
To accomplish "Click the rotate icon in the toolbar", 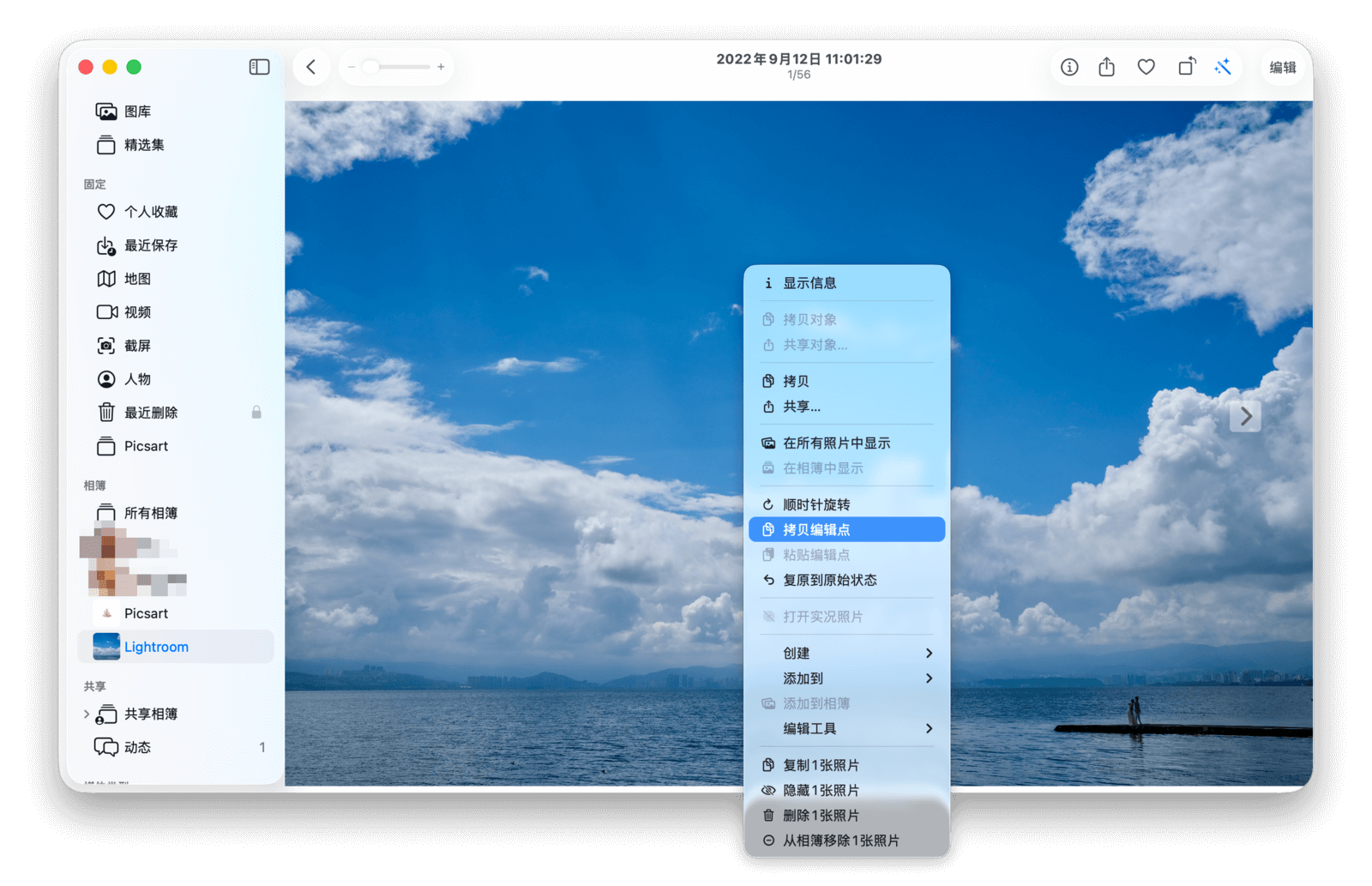I will pos(1186,67).
